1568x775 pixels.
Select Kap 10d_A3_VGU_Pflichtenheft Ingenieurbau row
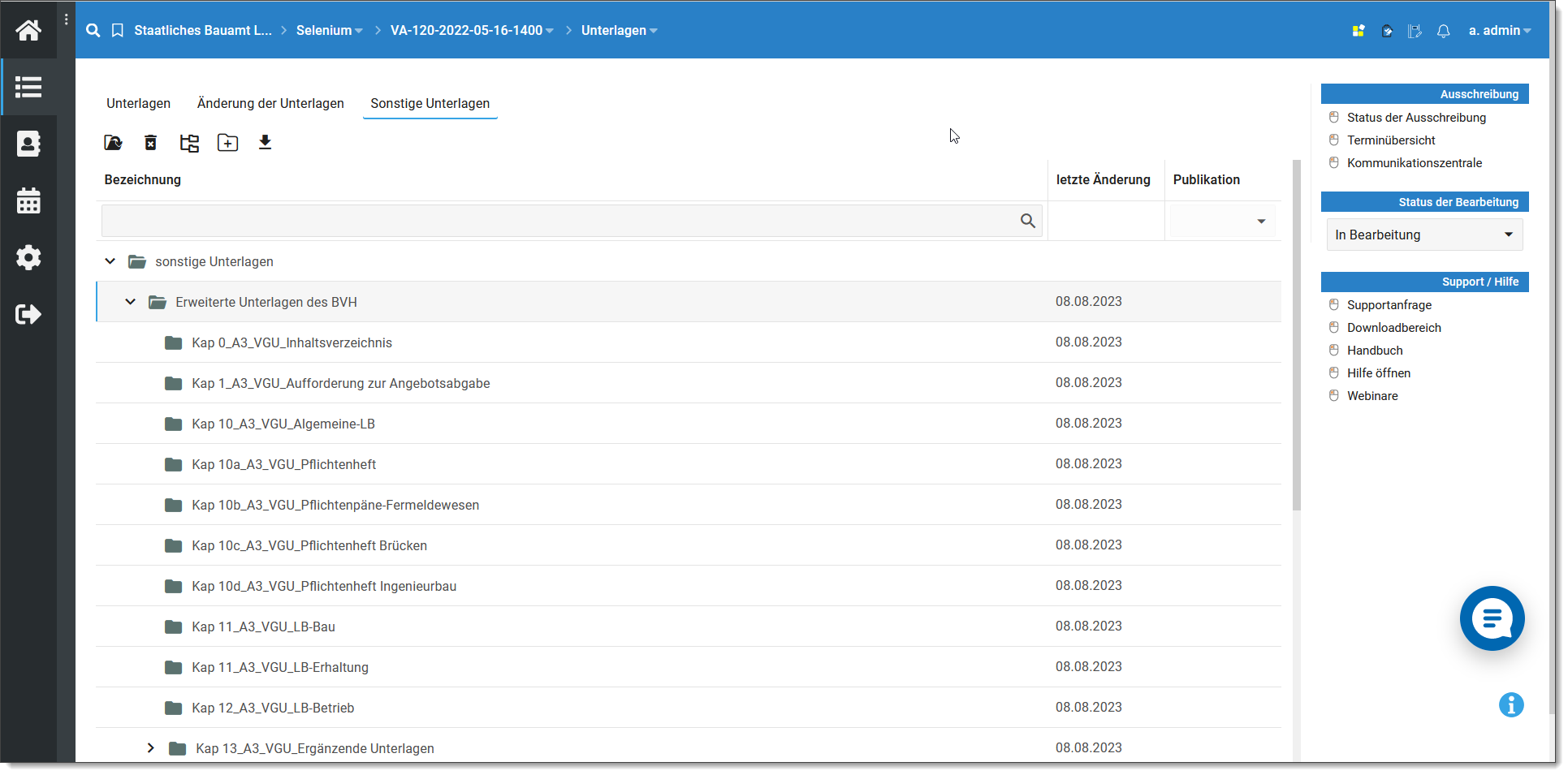689,586
